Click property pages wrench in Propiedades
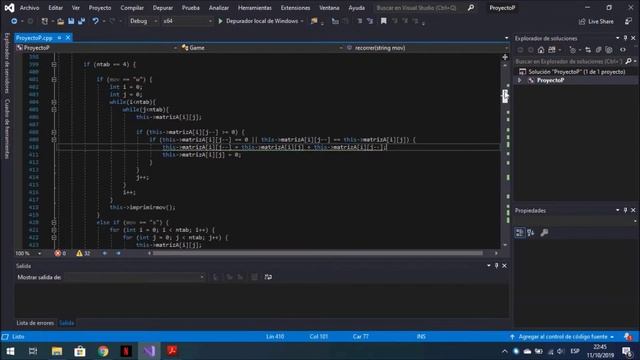This screenshot has height=360, width=640. [x=544, y=233]
